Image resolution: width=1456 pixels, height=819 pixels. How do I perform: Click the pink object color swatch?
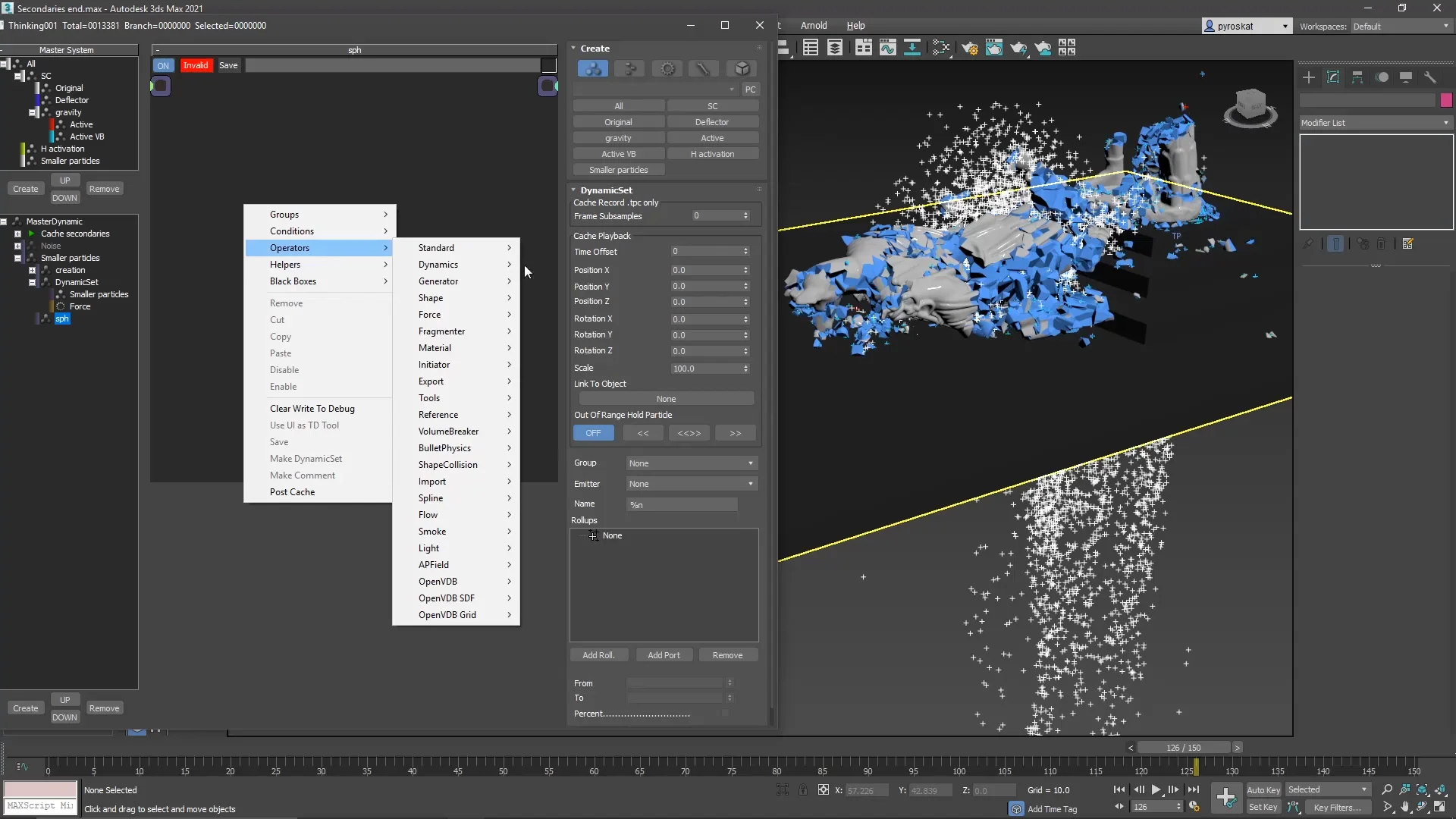tap(1446, 100)
